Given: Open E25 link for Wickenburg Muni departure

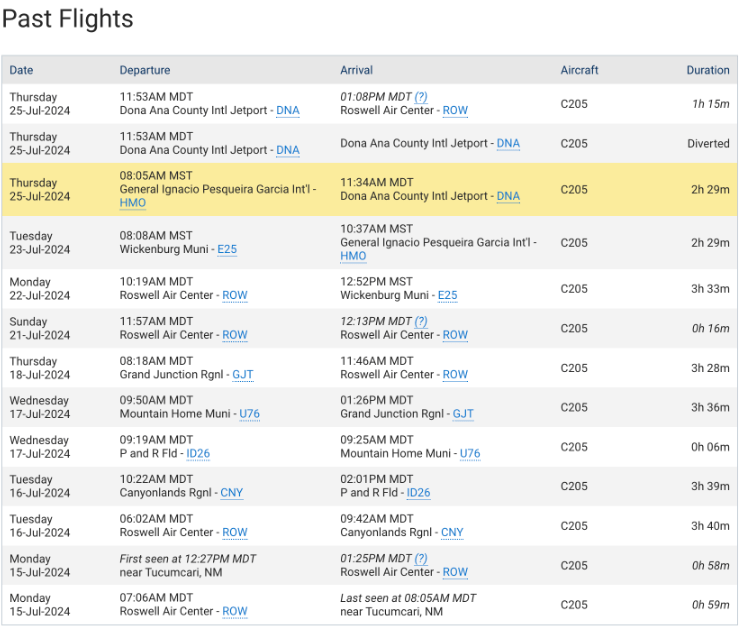Looking at the screenshot, I should 227,249.
